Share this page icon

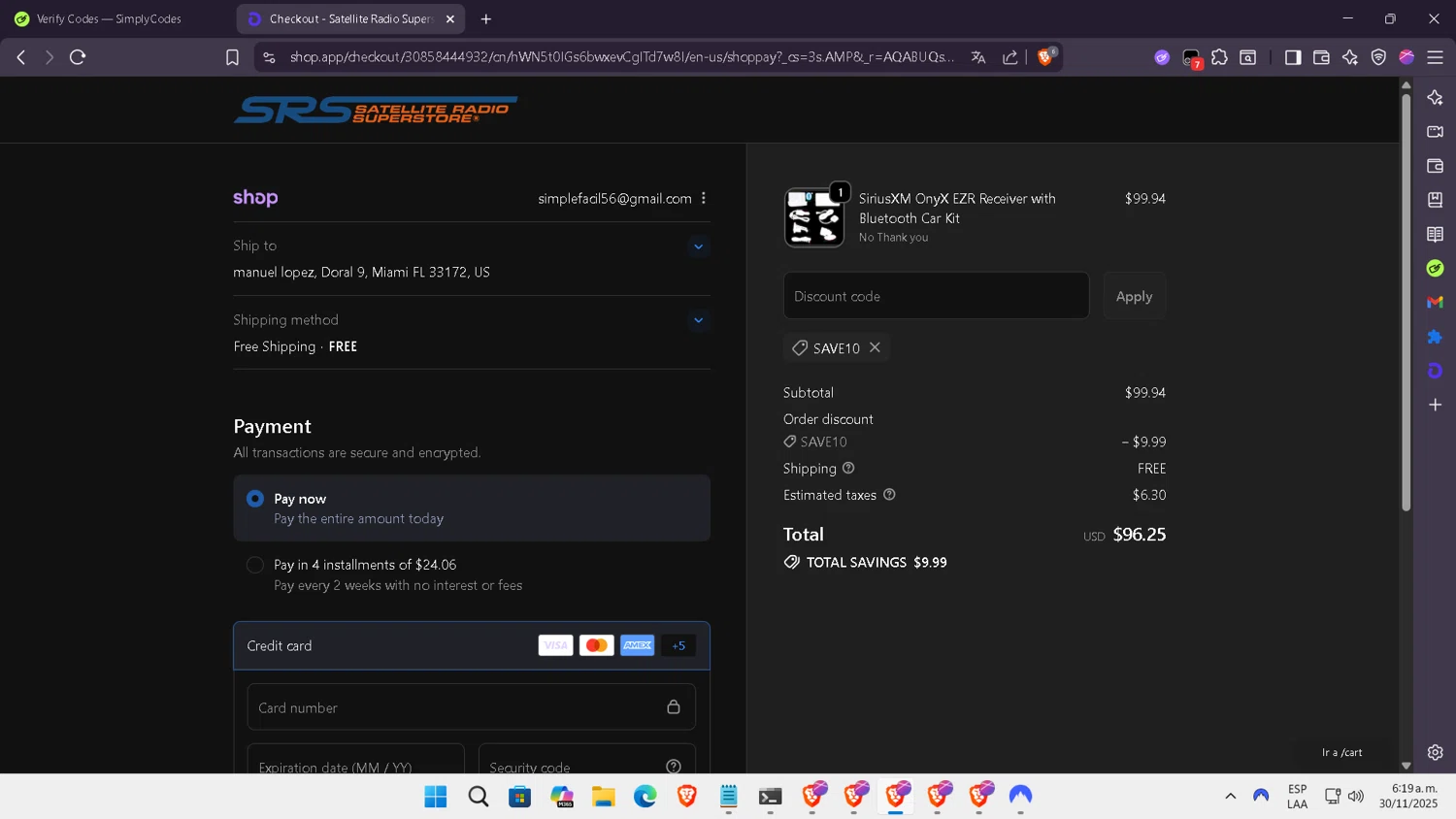click(x=1009, y=57)
